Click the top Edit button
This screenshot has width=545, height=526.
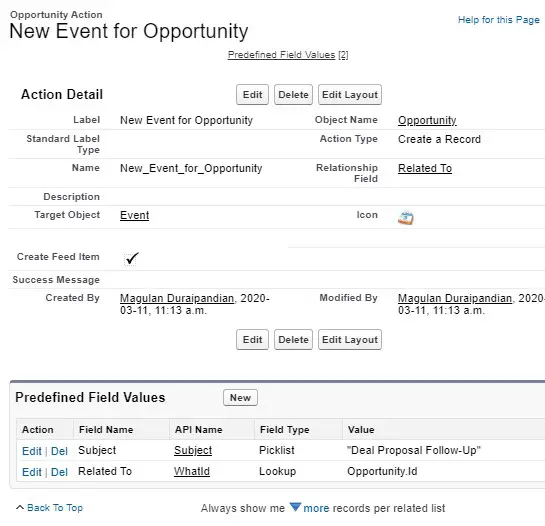252,95
